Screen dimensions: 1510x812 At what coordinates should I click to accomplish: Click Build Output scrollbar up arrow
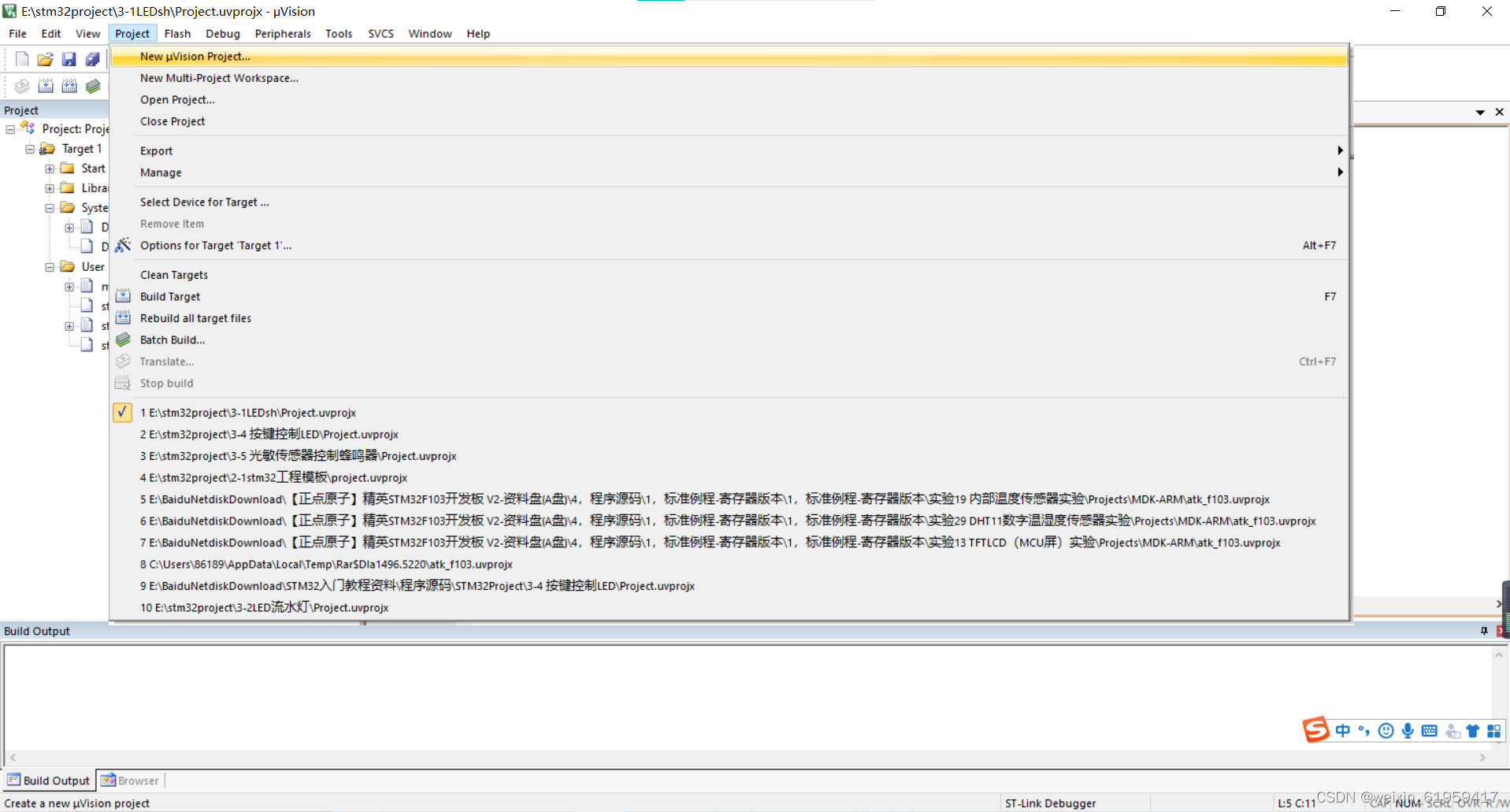click(x=1499, y=654)
